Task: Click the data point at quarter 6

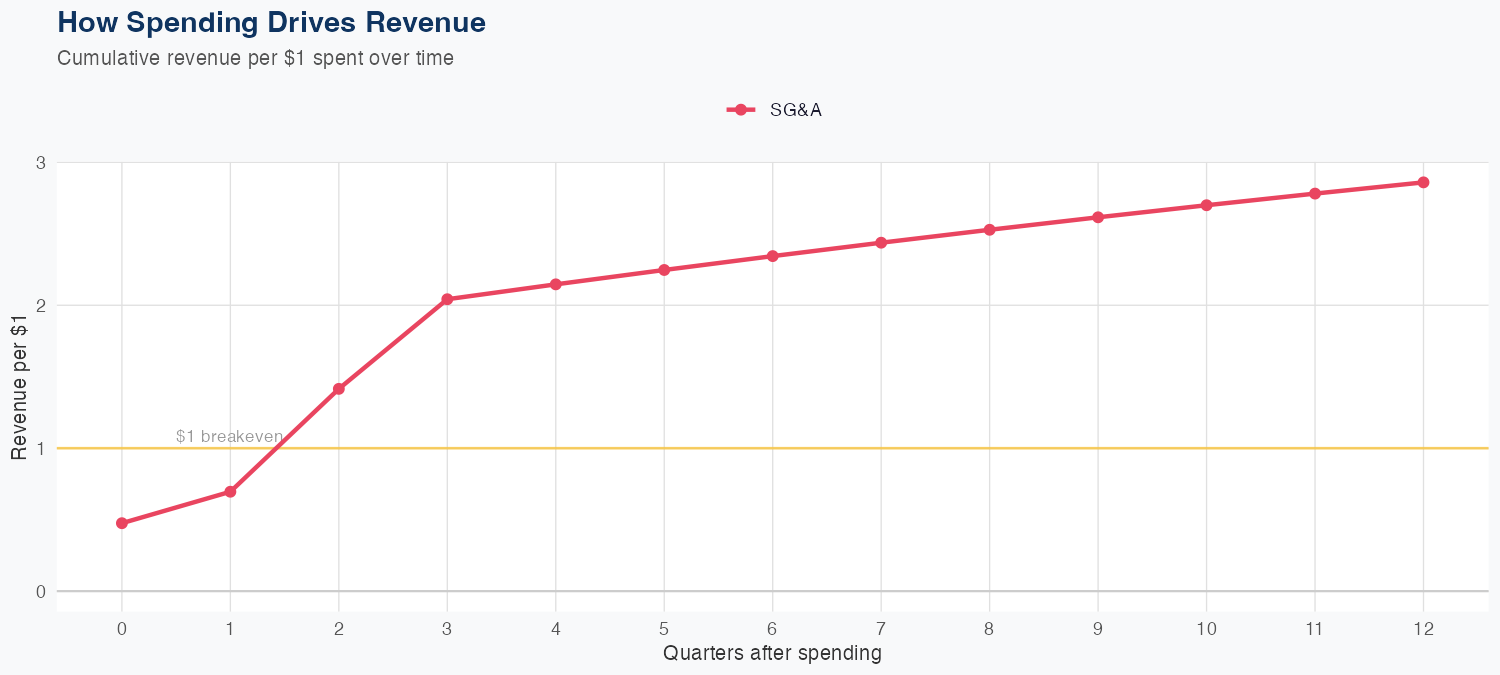Action: (772, 256)
